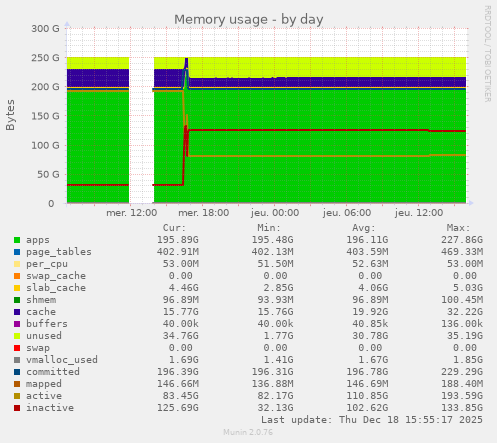Click the x-axis arrowhead at the graph's end
Image resolution: width=497 pixels, height=443 pixels.
(471, 203)
